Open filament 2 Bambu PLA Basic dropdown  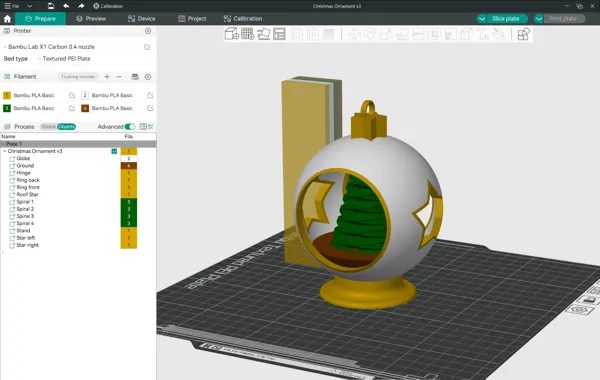(112, 95)
